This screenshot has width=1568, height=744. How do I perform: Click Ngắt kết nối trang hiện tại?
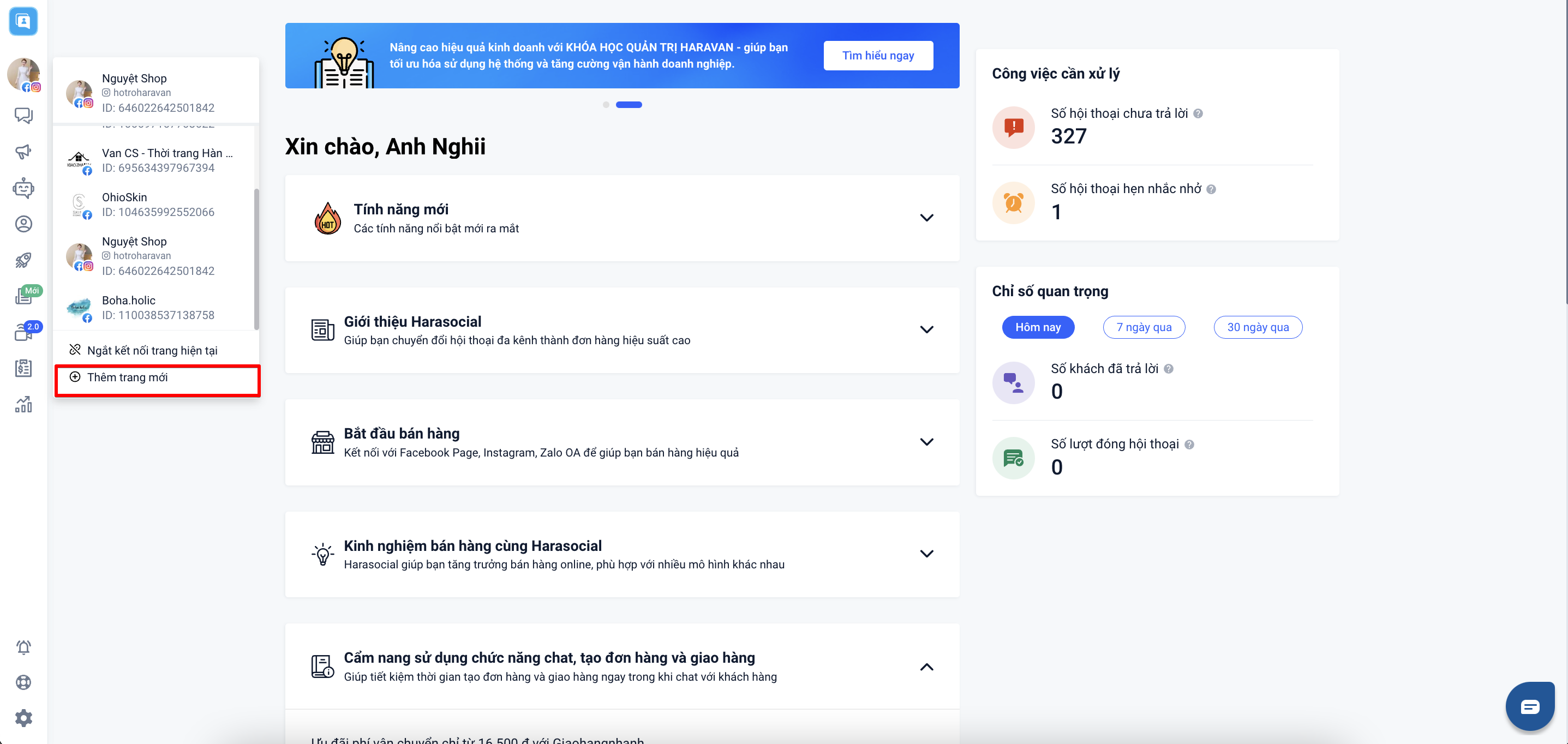coord(152,350)
